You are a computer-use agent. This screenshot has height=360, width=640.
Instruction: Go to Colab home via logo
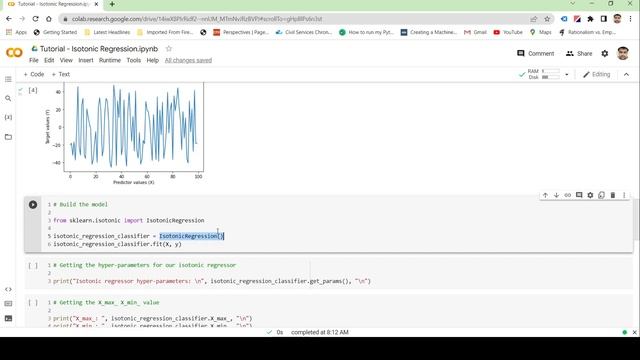coord(14,53)
